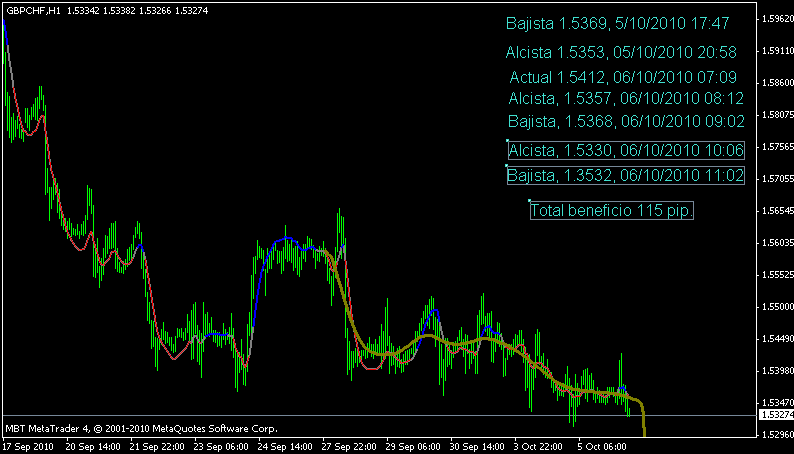Viewport: 794px width, 454px height.
Task: Click the 1.59620 price axis level
Action: tap(775, 19)
